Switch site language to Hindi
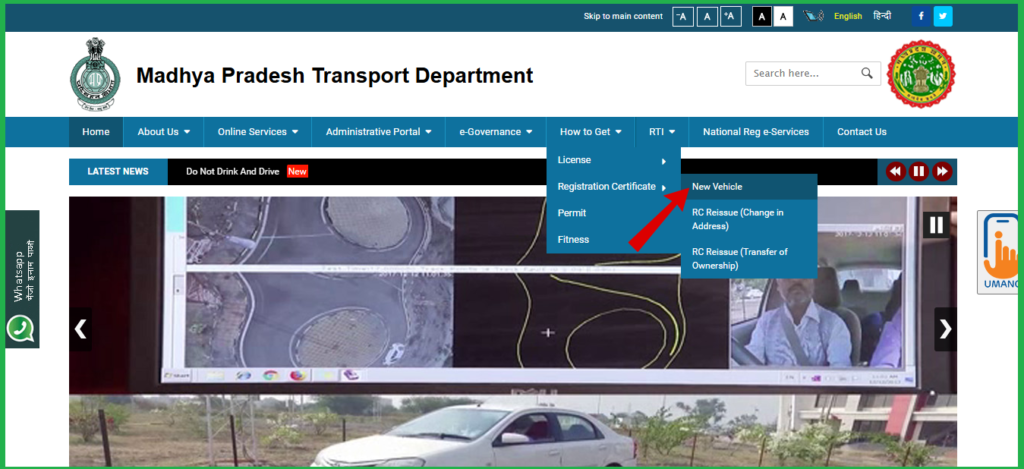1024x469 pixels. (881, 16)
